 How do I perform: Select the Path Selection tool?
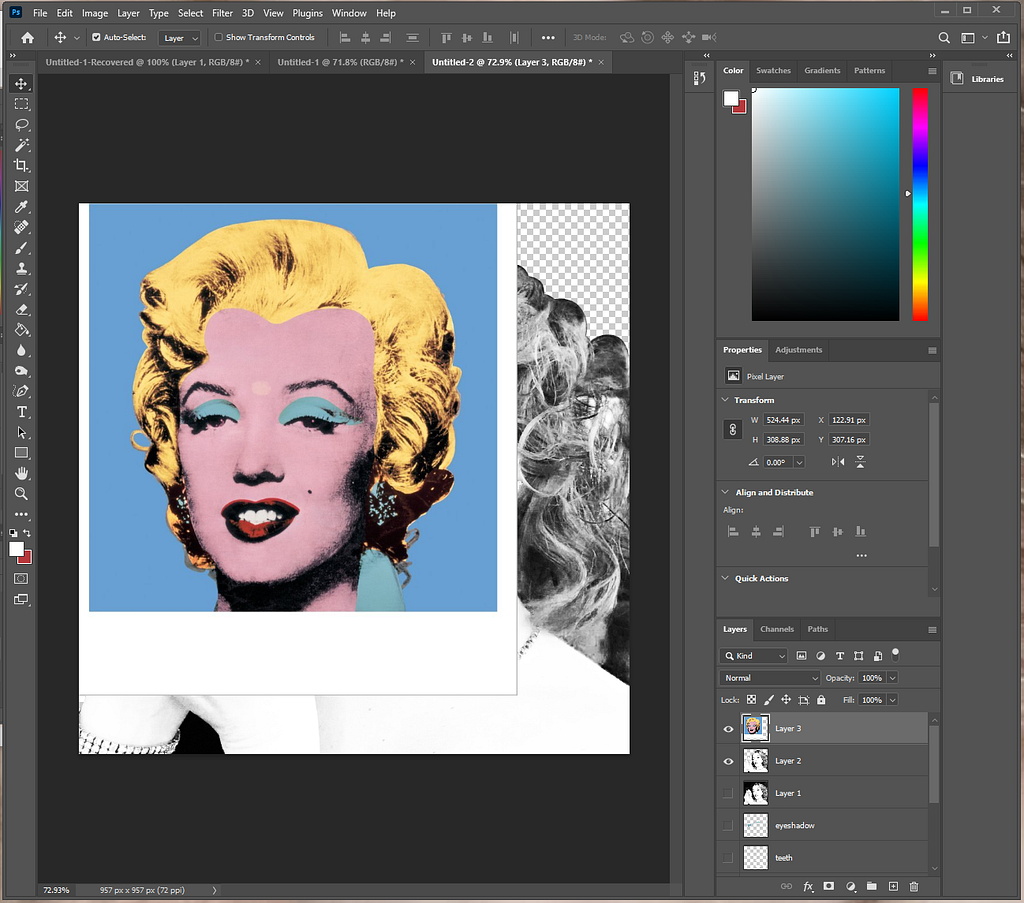click(x=22, y=432)
